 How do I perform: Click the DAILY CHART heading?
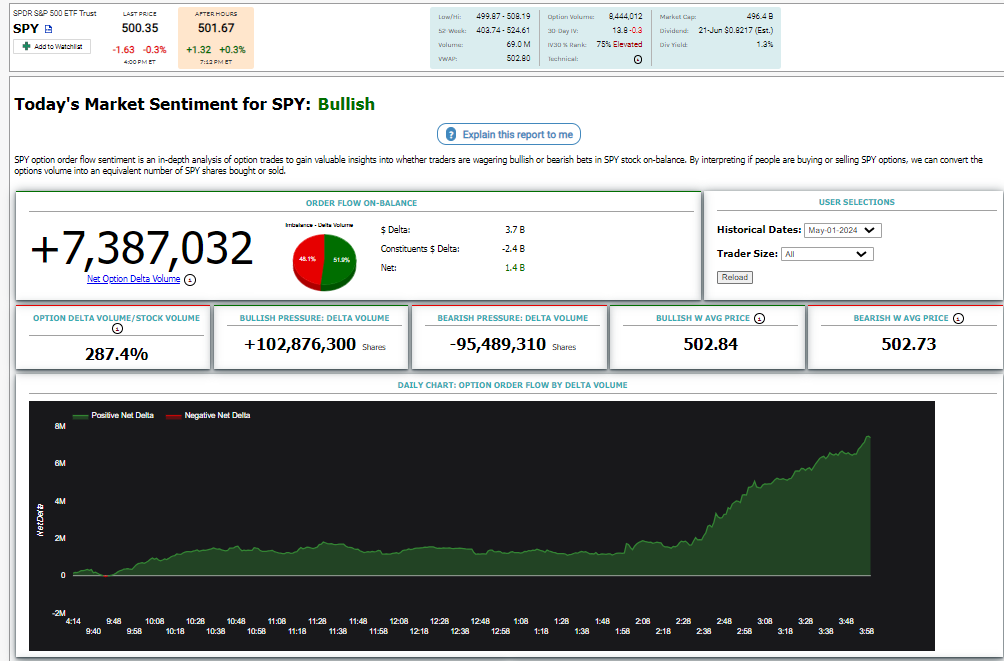(512, 386)
